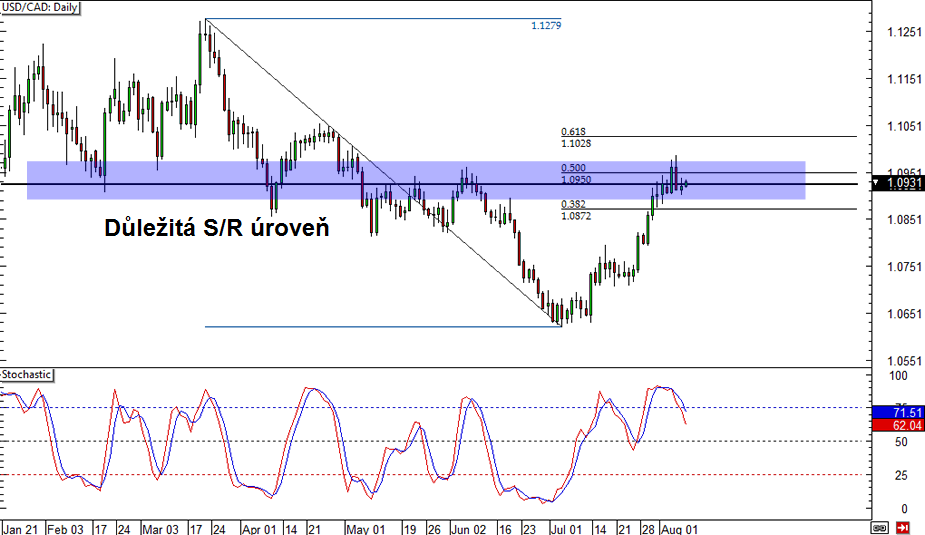Screen dimensions: 925x535
Task: Click the red Stochastic value 62.04
Action: click(x=898, y=425)
